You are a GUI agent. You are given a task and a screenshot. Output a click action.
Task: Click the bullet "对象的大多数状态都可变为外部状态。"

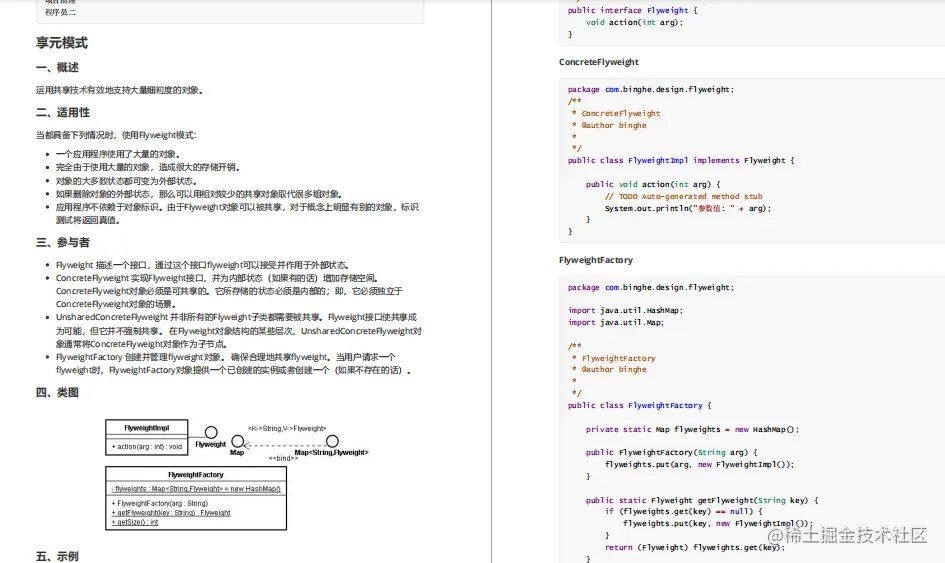(x=126, y=181)
